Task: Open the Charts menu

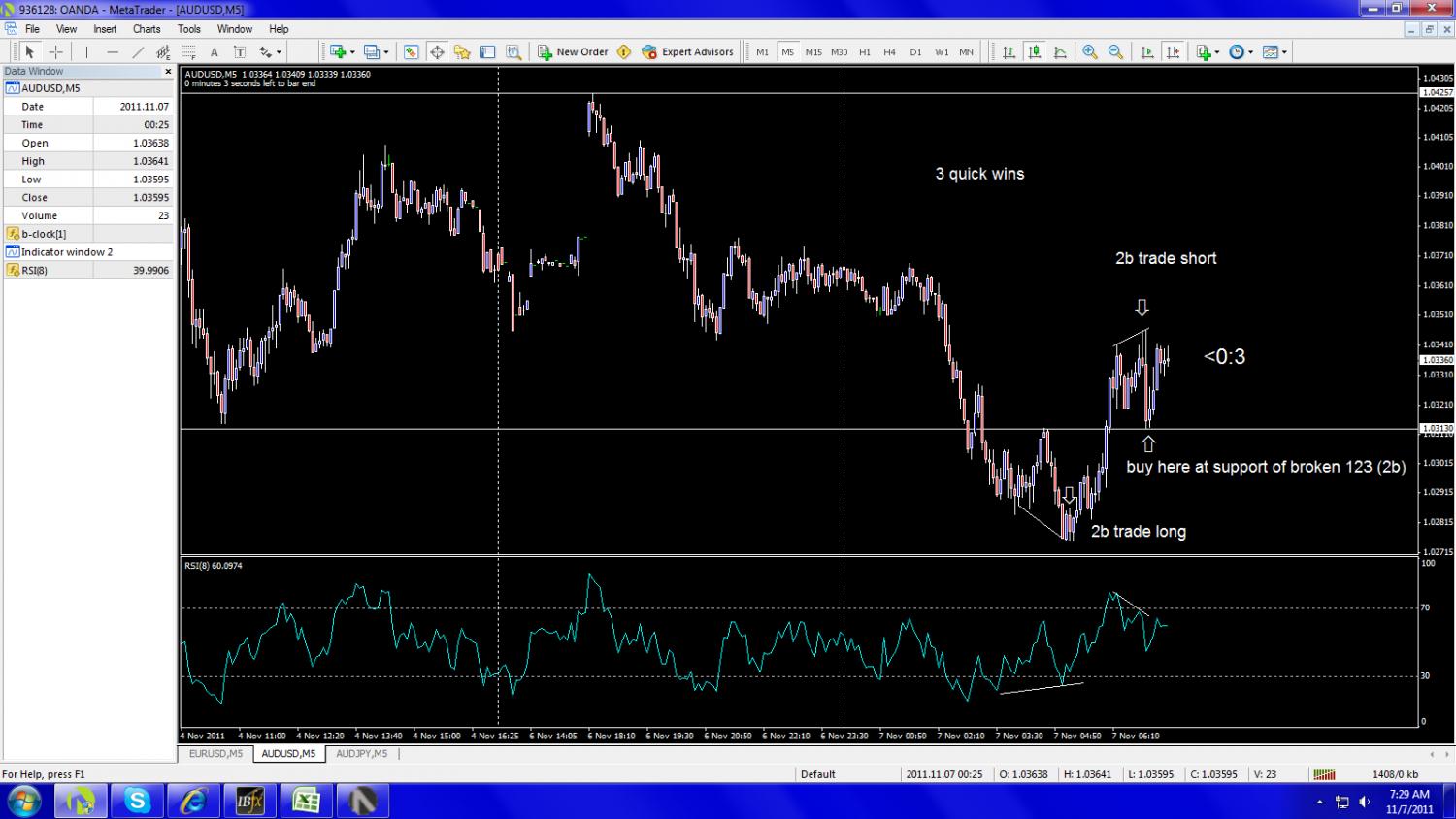Action: click(147, 29)
